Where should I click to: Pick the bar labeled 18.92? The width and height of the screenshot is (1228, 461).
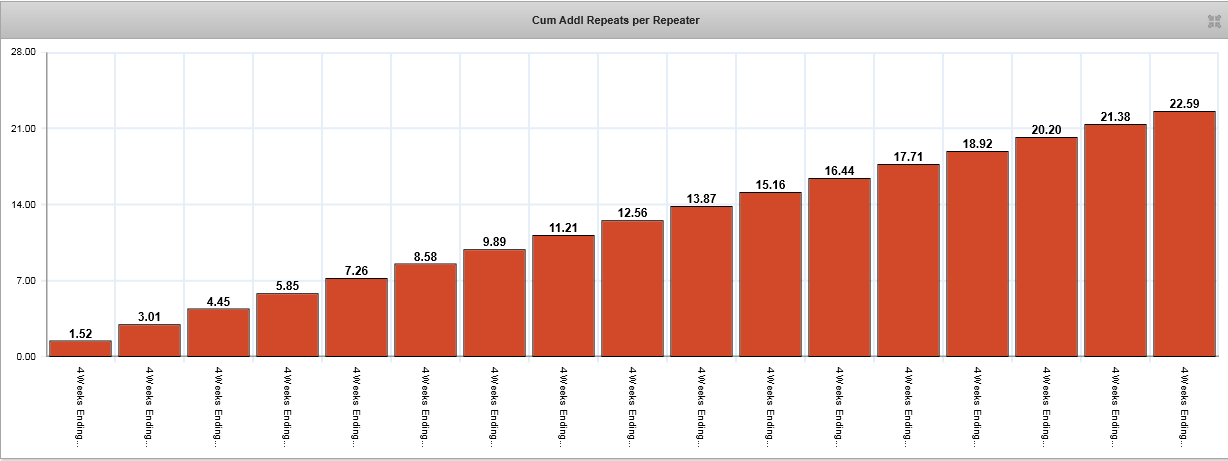point(977,254)
